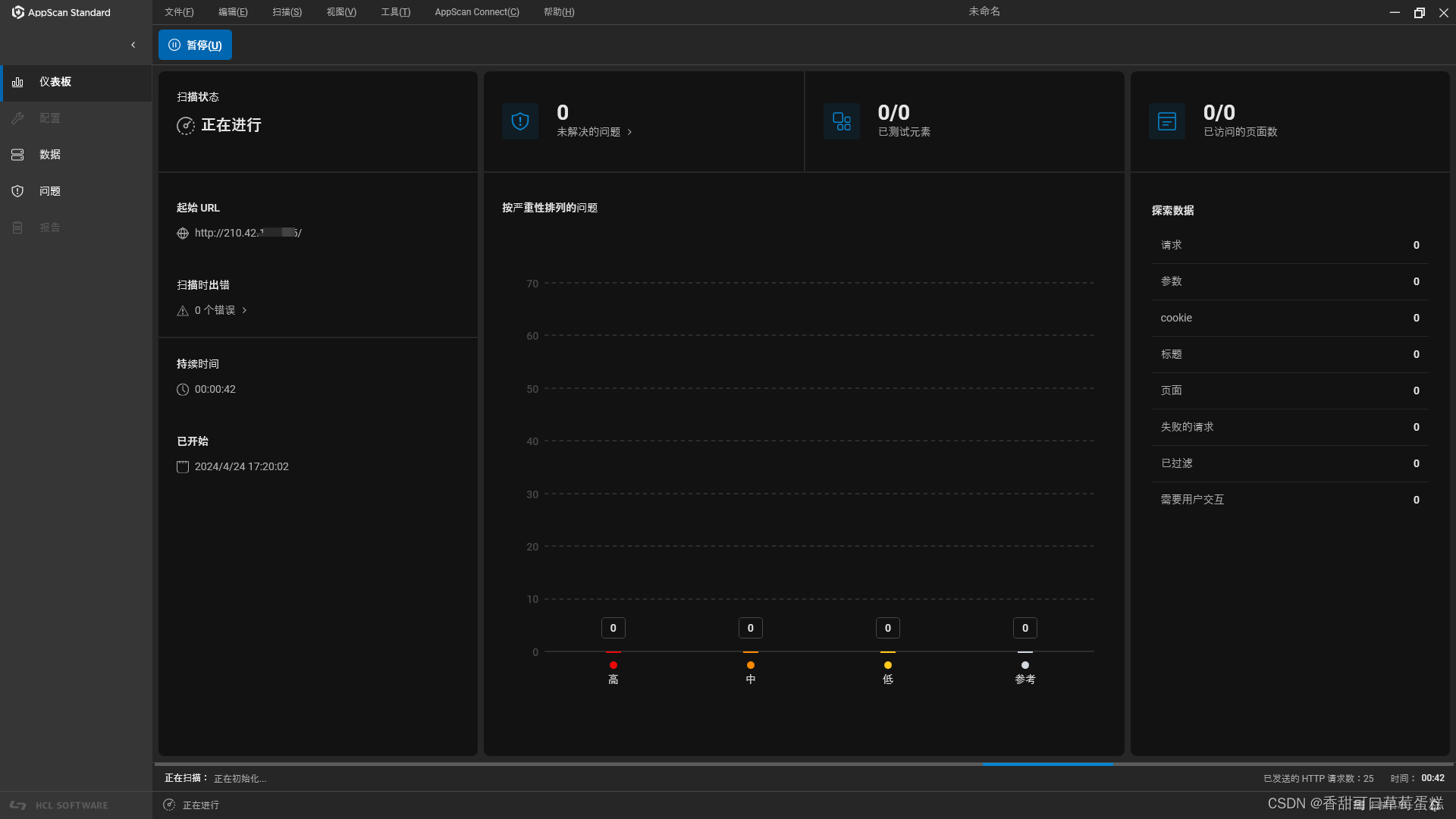Click the AppScan Standard logo icon
1456x819 pixels.
17,12
